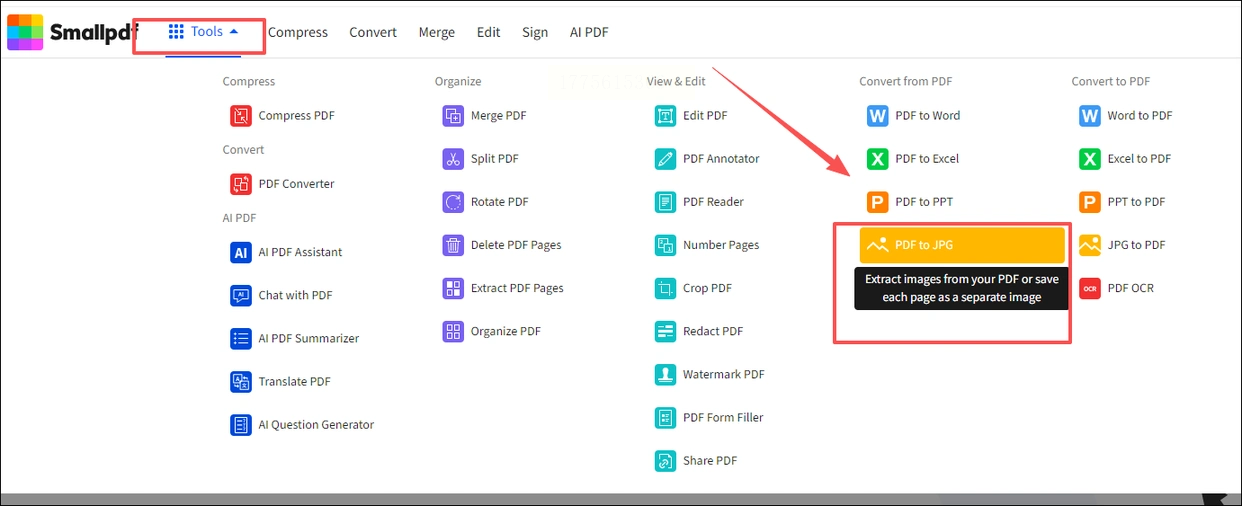Open the PDF Annotator link
The width and height of the screenshot is (1242, 506).
[722, 159]
